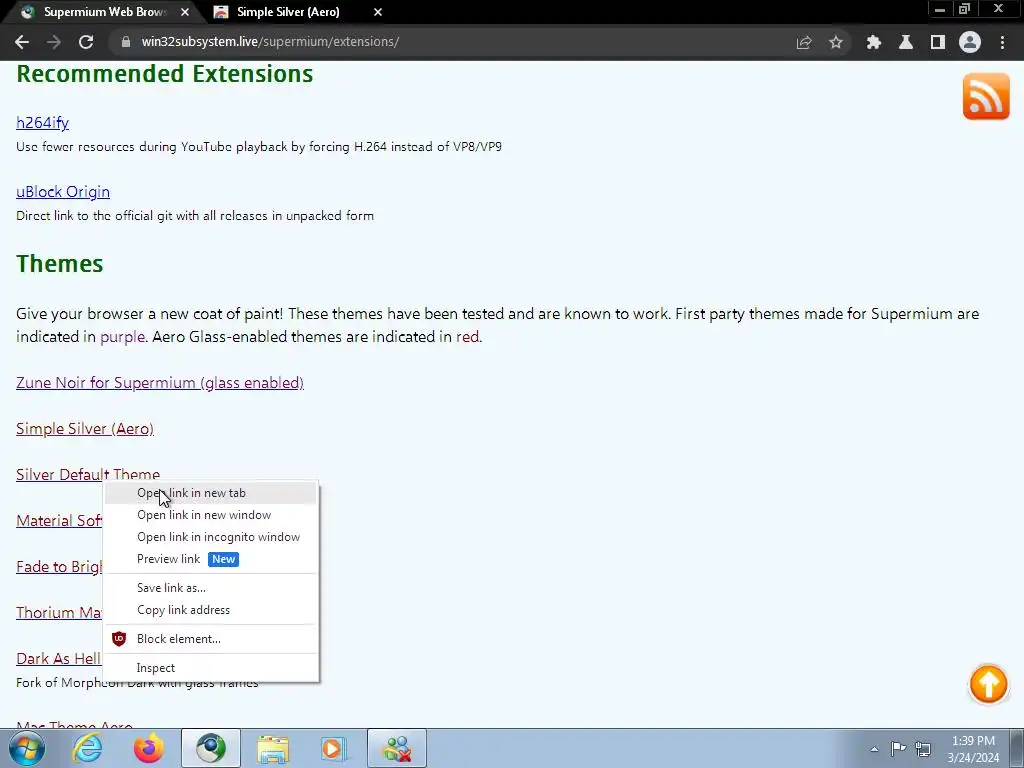Reload the current page

pos(86,42)
